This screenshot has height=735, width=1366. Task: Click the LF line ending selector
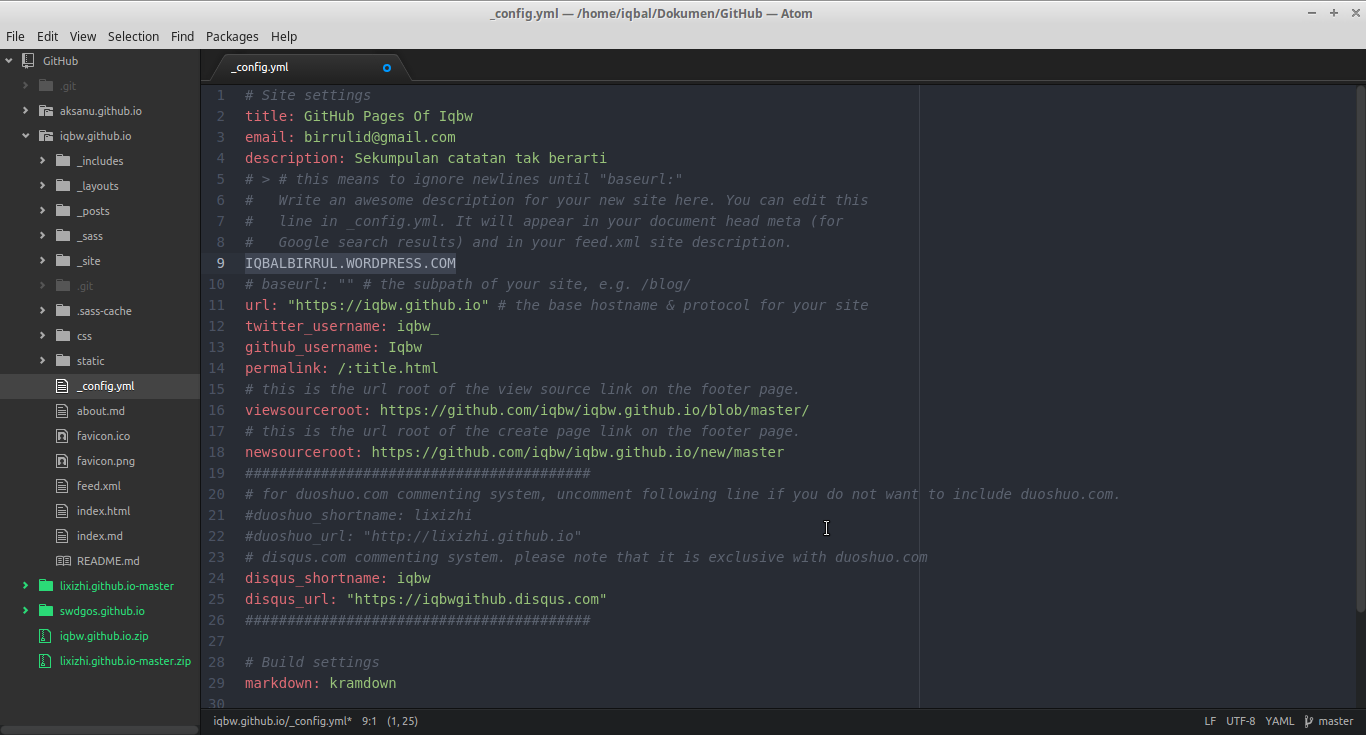click(x=1210, y=721)
